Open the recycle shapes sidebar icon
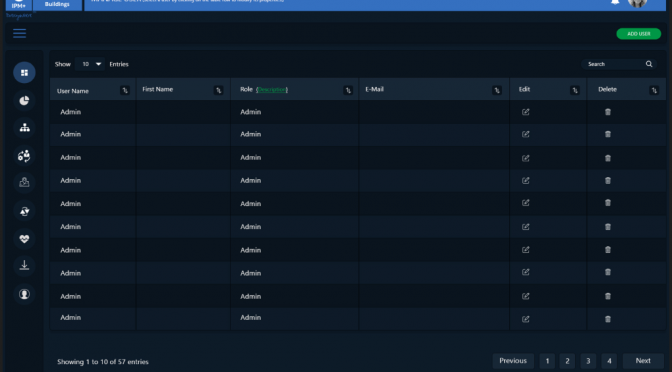The height and width of the screenshot is (372, 672). pyautogui.click(x=24, y=210)
